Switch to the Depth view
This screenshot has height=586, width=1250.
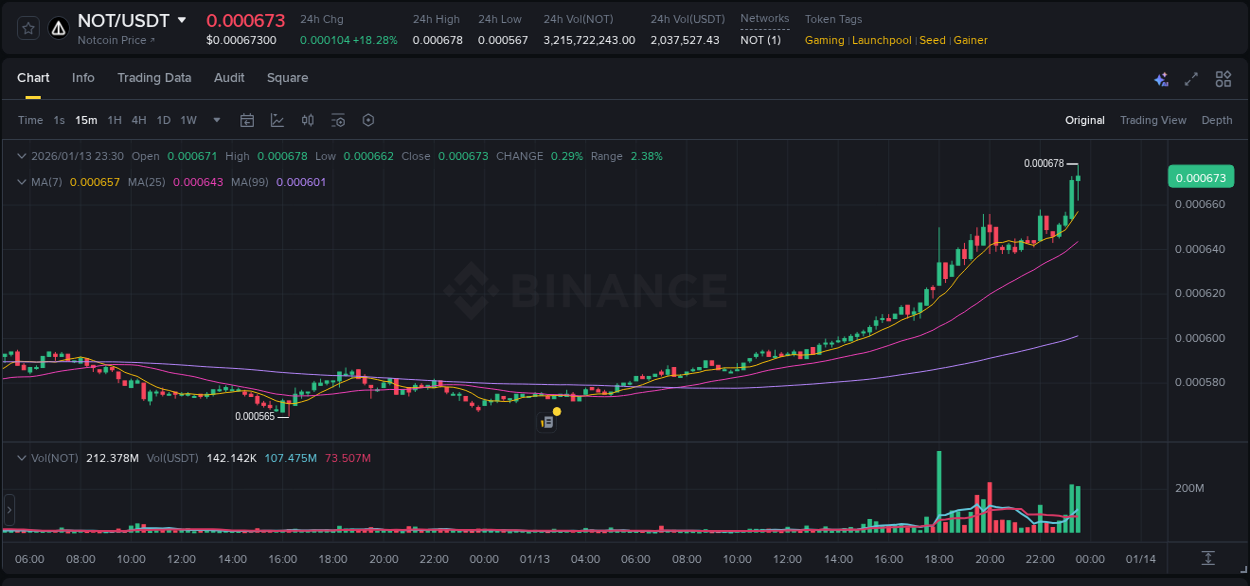pyautogui.click(x=1217, y=119)
